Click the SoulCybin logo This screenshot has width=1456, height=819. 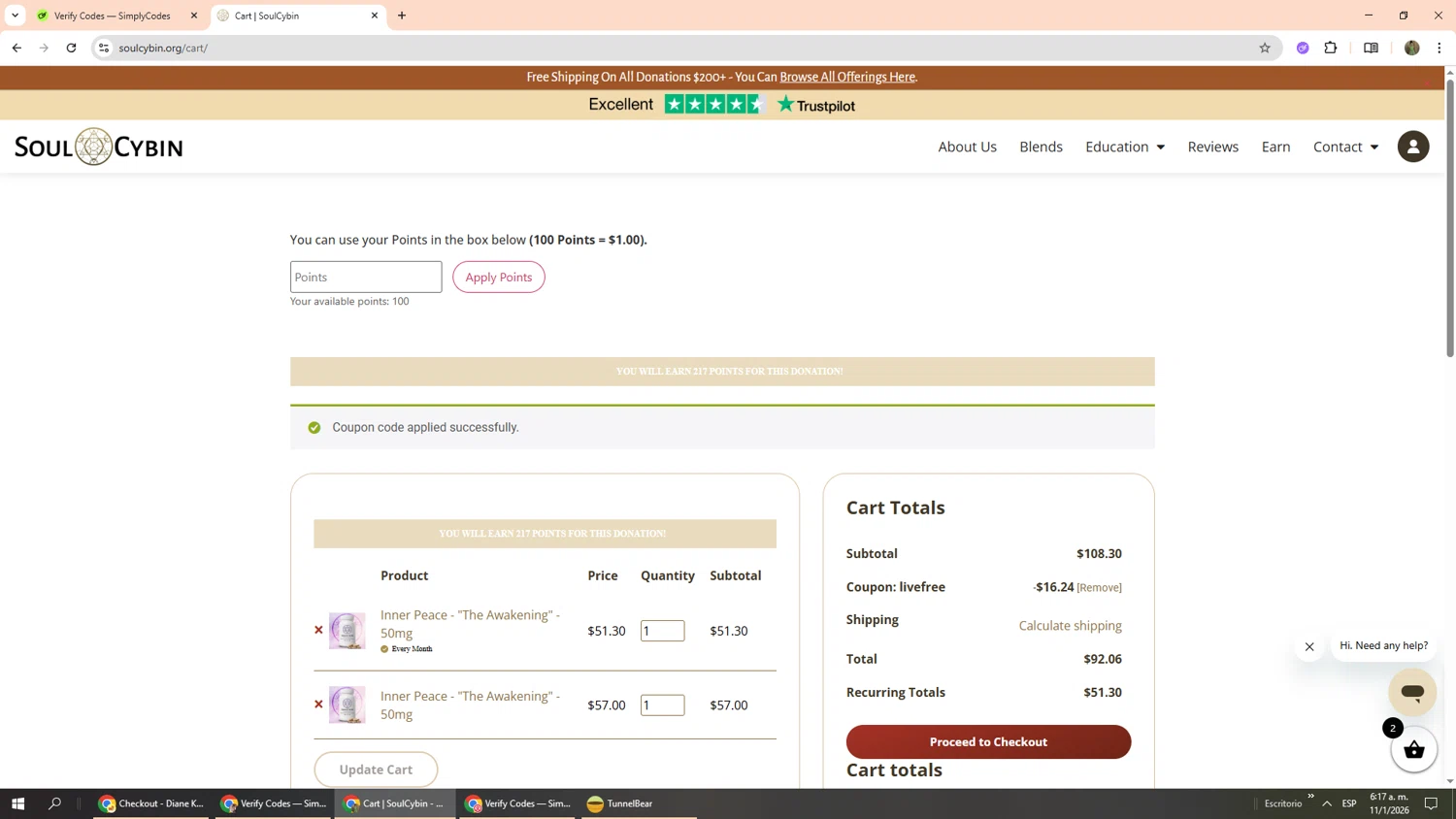click(98, 147)
